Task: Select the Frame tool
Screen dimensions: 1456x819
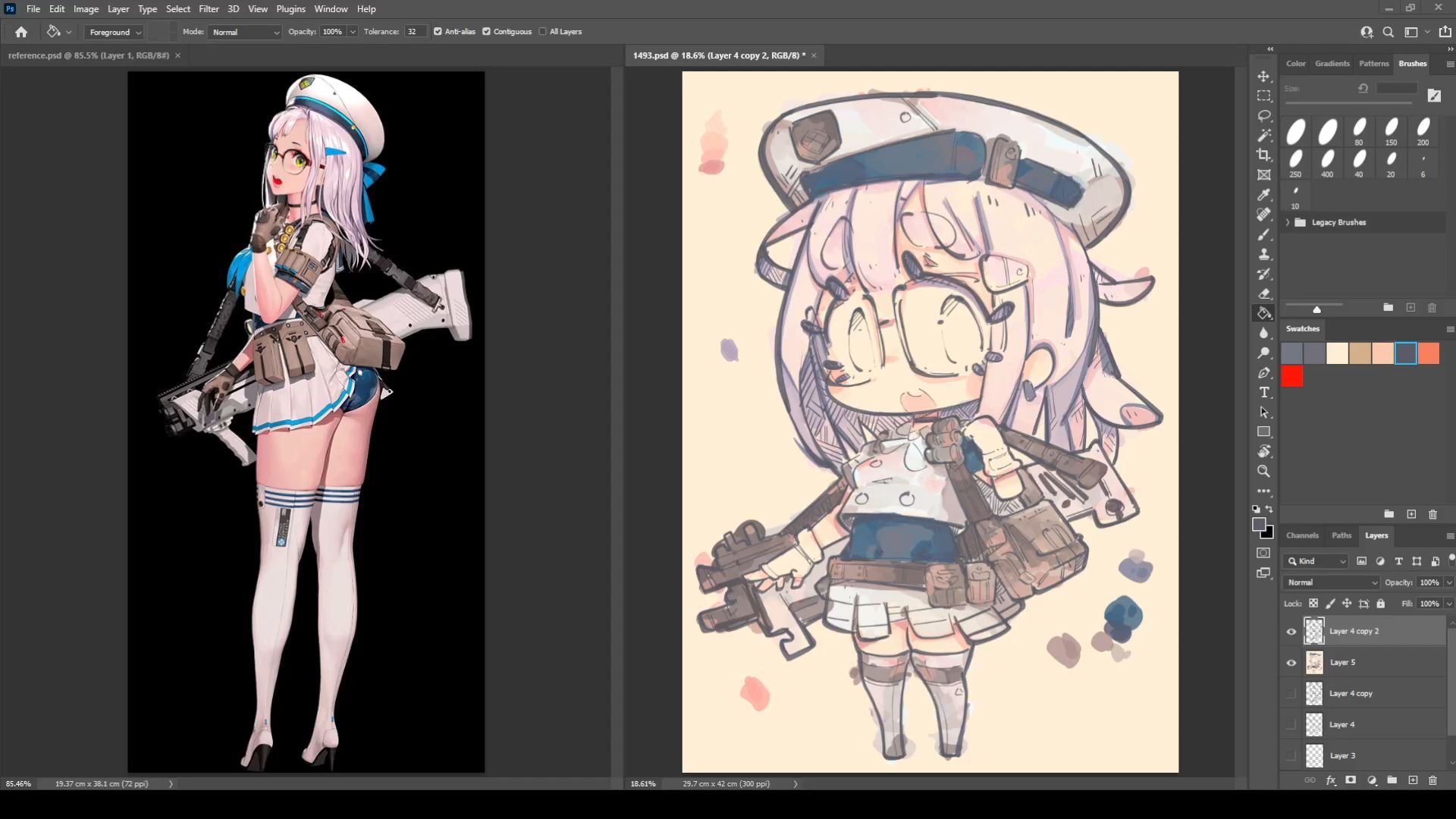Action: click(x=1263, y=175)
